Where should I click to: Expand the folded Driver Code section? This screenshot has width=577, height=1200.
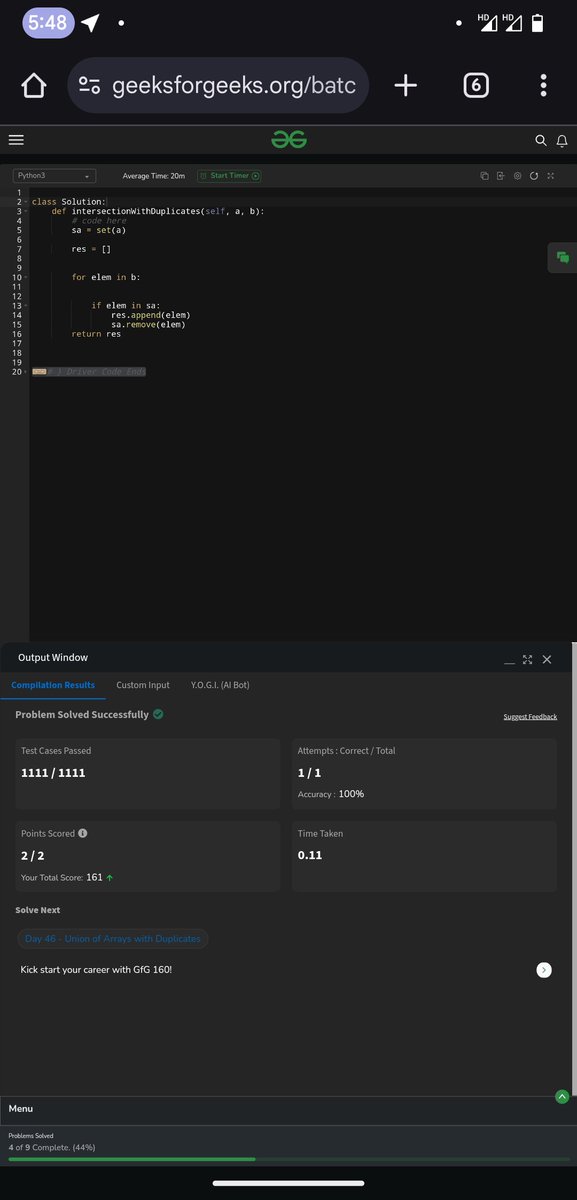coord(39,372)
